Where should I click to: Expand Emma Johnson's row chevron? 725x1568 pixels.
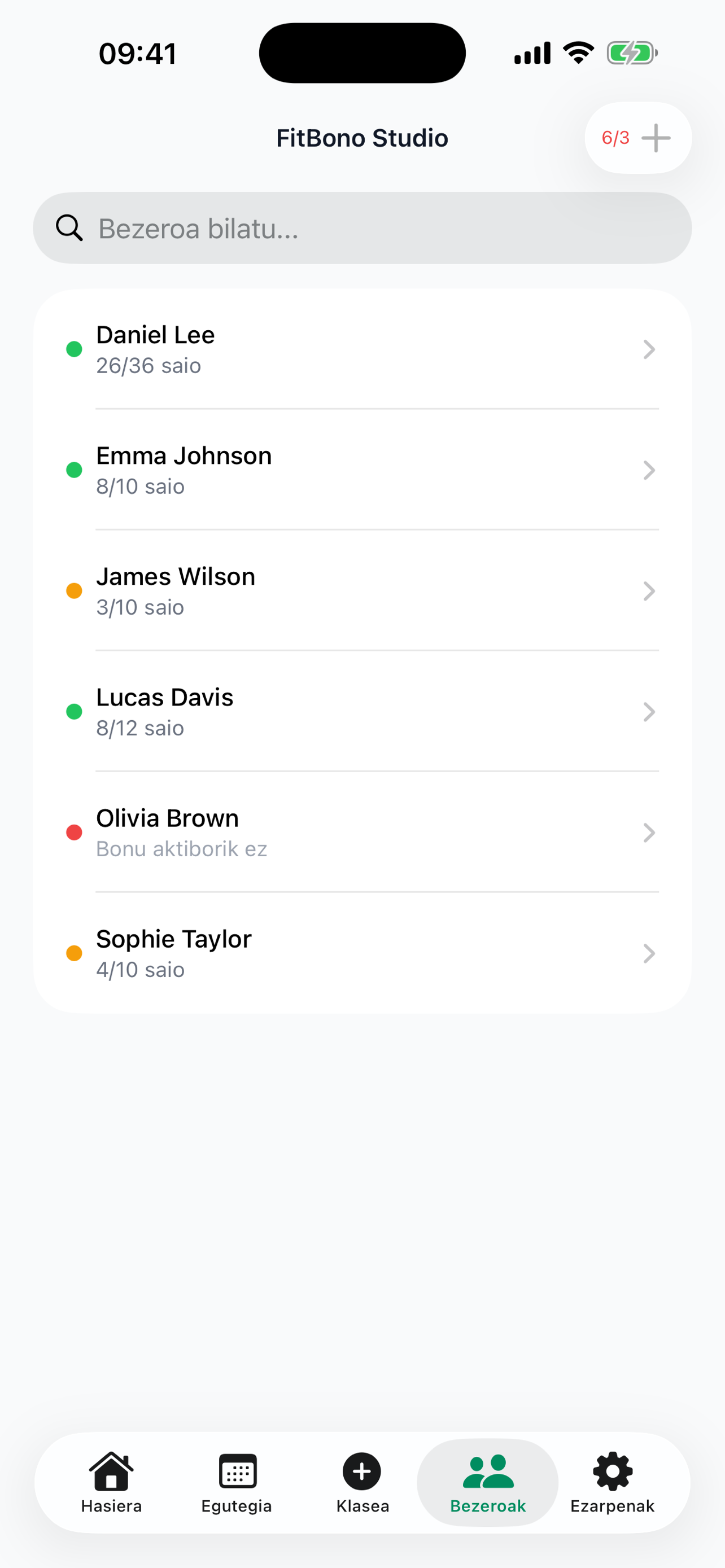click(x=649, y=470)
